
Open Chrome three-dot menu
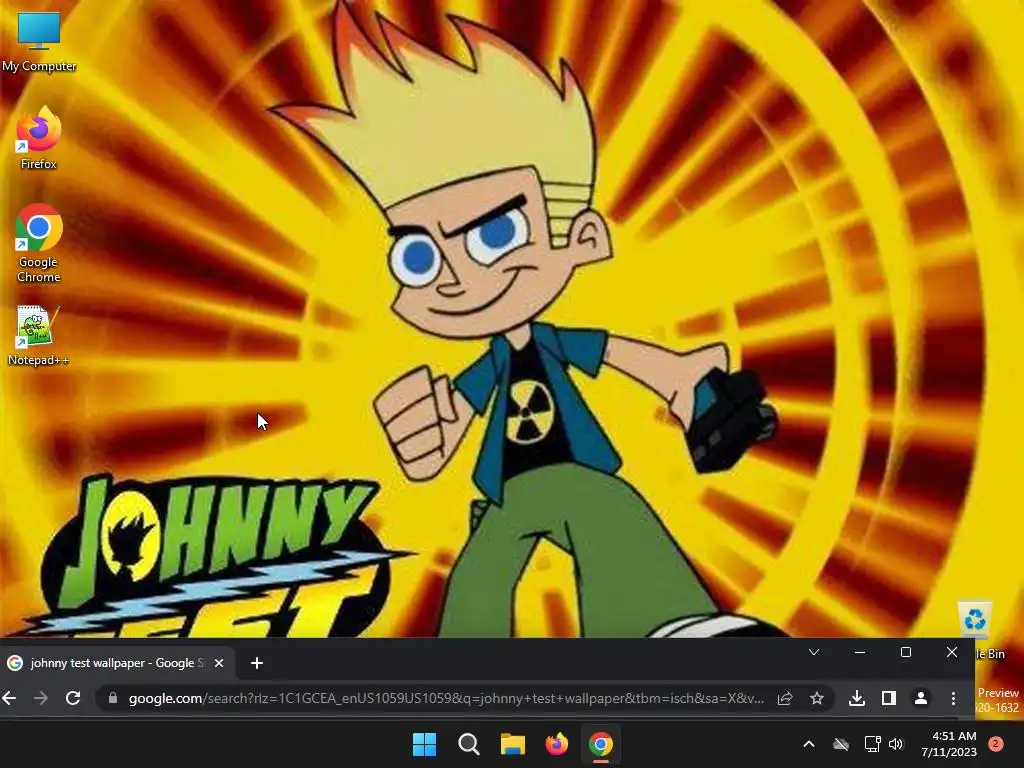coord(953,698)
